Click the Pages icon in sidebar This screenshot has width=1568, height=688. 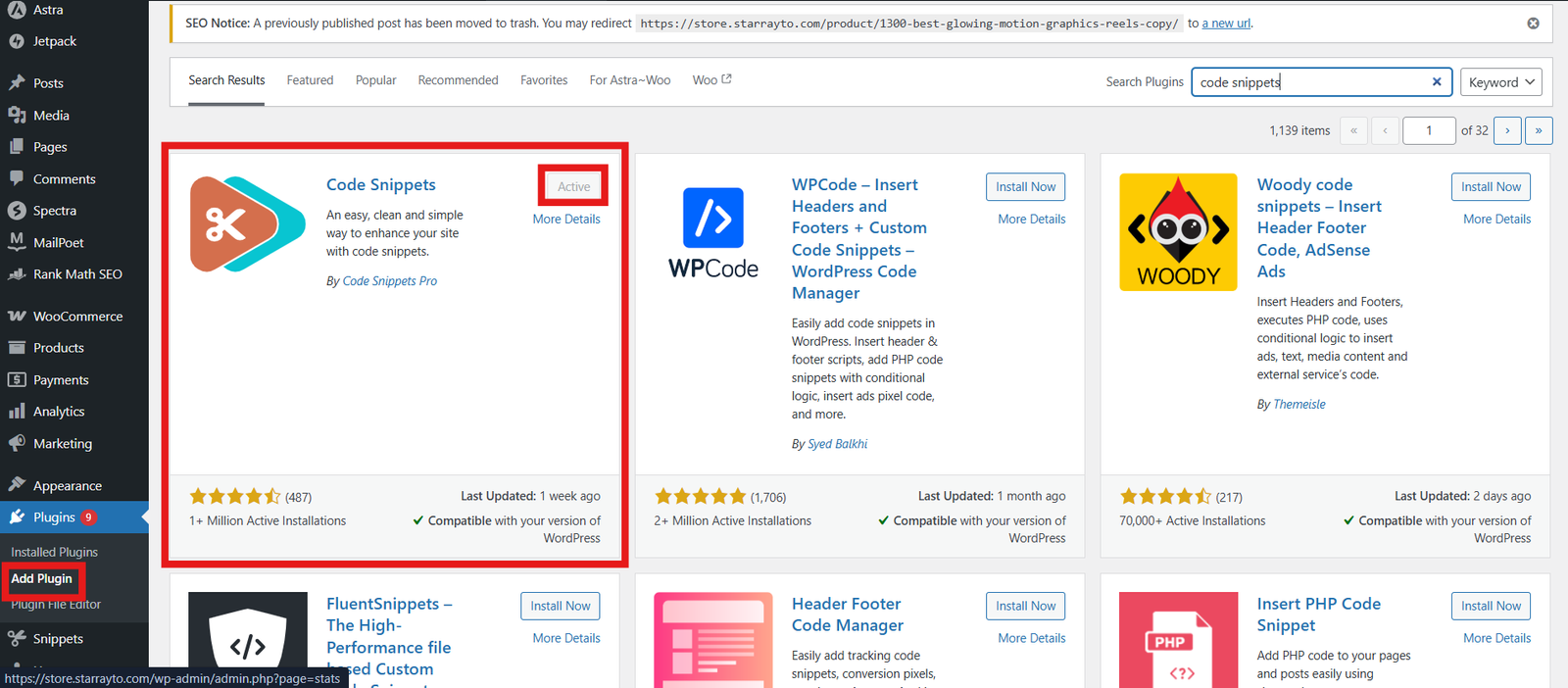[17, 147]
